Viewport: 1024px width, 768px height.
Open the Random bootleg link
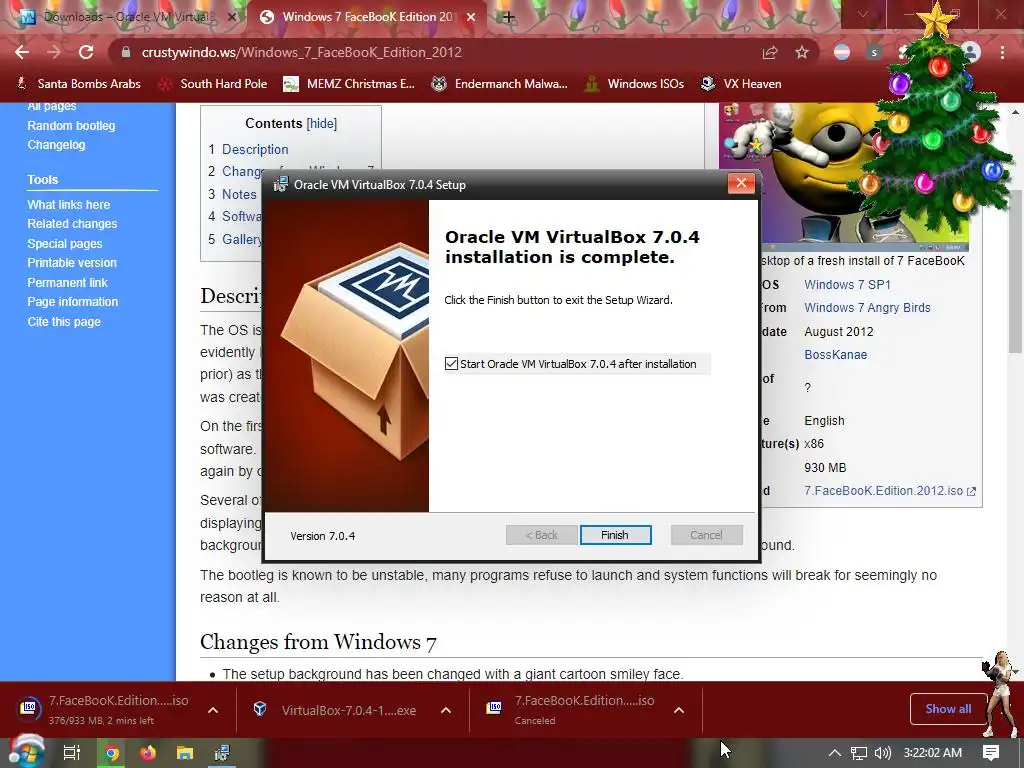click(x=71, y=125)
